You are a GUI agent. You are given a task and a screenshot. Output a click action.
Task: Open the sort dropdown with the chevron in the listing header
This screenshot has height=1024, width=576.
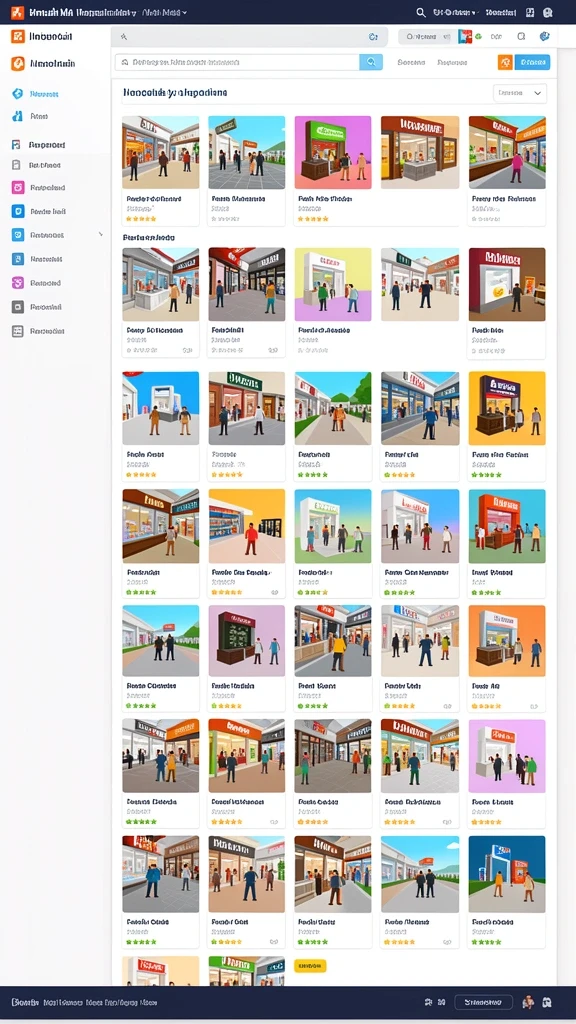click(x=520, y=93)
